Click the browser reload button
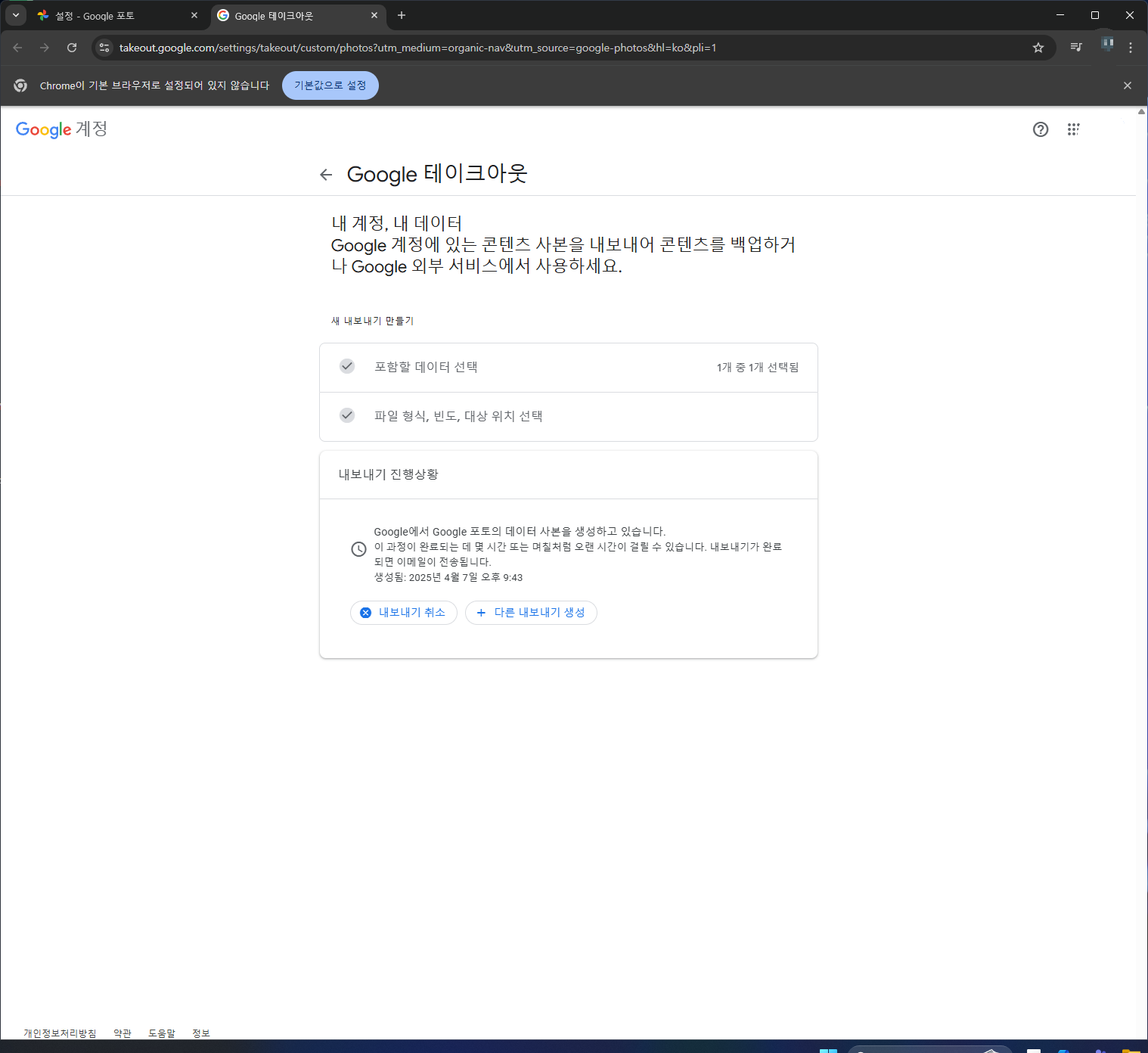Screen dimensions: 1148x1053 (72, 48)
